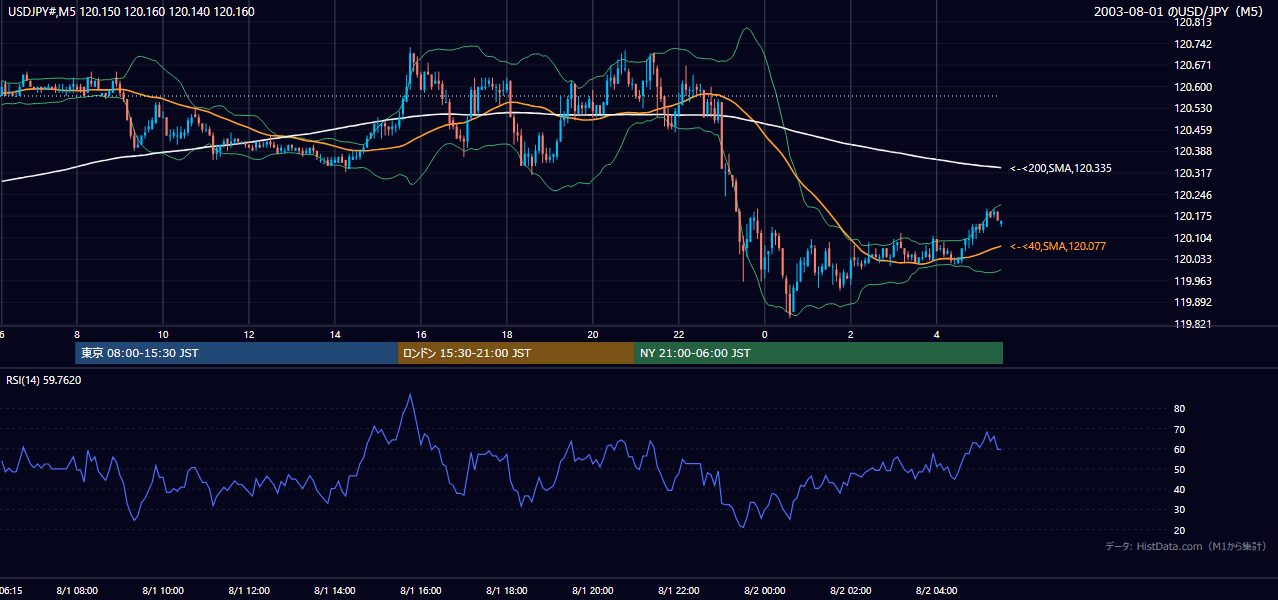The width and height of the screenshot is (1278, 600).
Task: Click price level 119.821 on the axis
Action: (1194, 324)
